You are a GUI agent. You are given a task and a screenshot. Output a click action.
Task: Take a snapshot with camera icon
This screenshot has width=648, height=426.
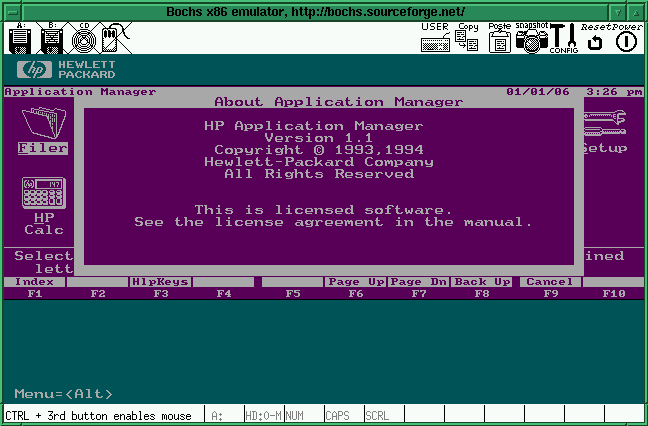pyautogui.click(x=532, y=38)
